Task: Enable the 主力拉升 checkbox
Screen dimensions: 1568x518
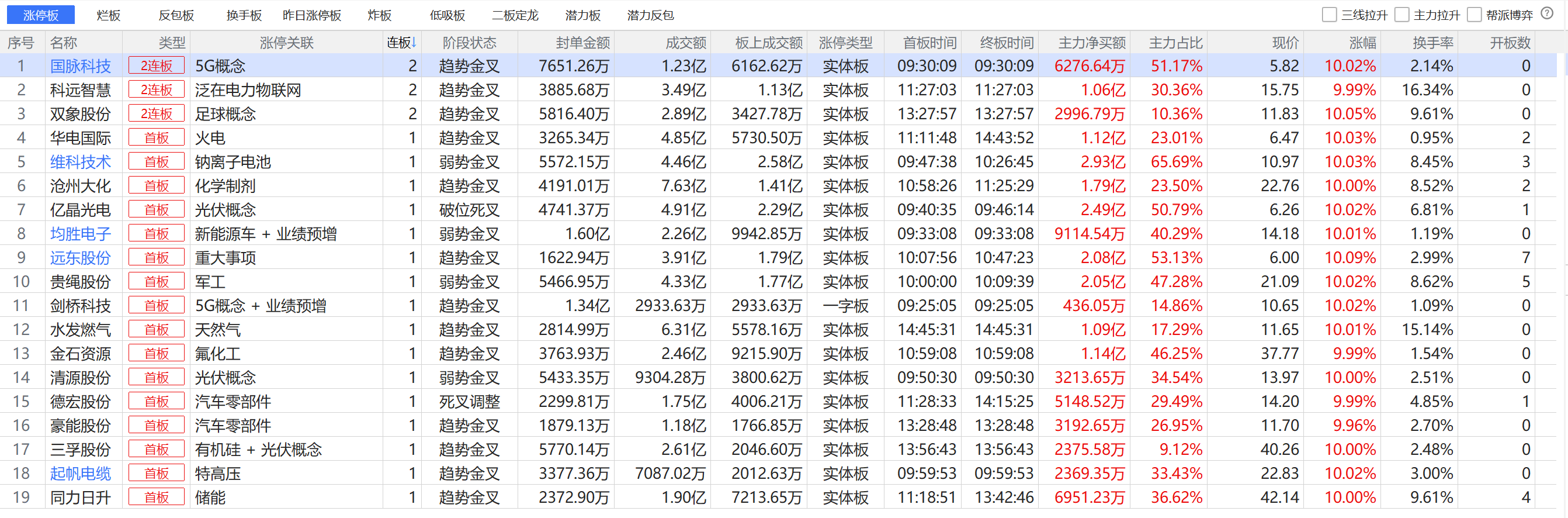Action: 1402,15
